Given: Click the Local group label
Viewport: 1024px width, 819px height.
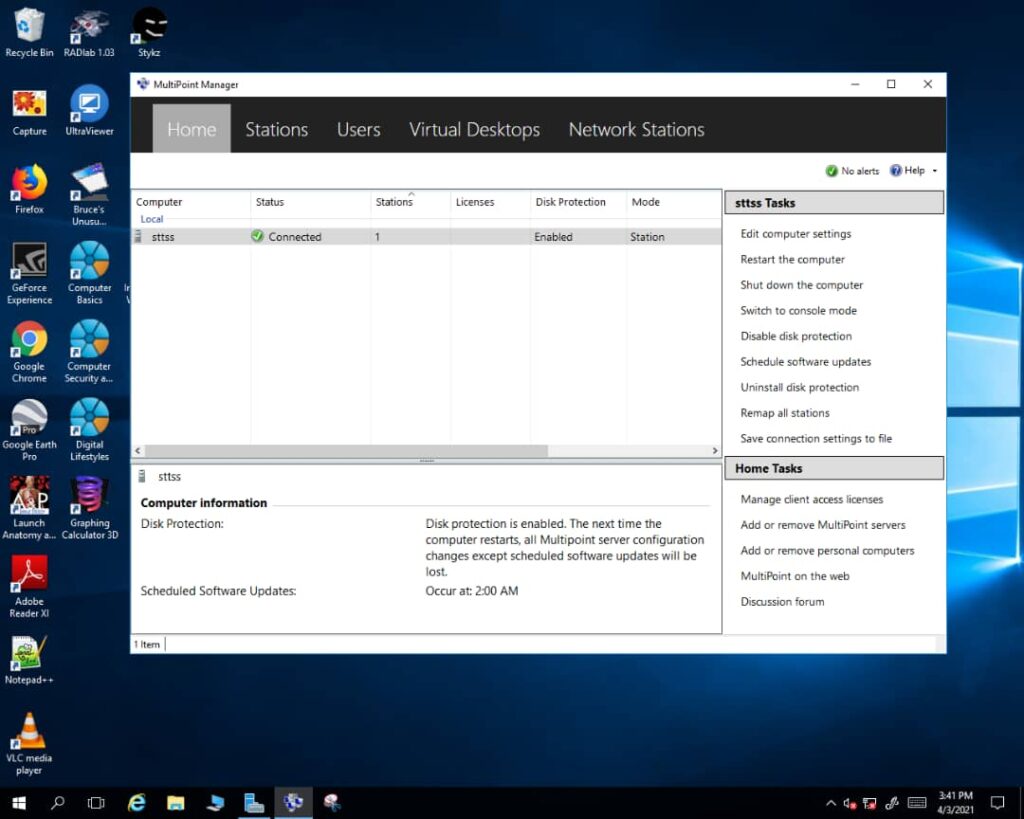Looking at the screenshot, I should [152, 219].
